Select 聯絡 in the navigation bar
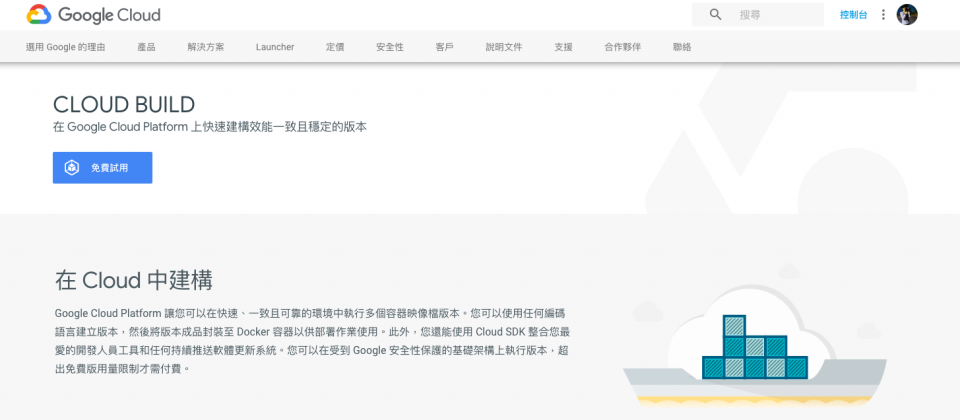Screen dimensions: 960x420 pyautogui.click(x=682, y=47)
